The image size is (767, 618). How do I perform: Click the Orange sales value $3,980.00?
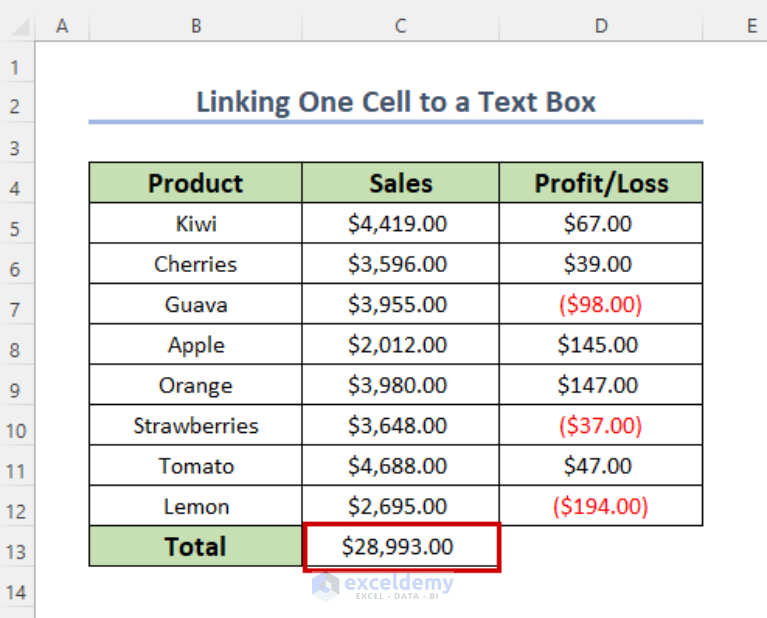401,385
